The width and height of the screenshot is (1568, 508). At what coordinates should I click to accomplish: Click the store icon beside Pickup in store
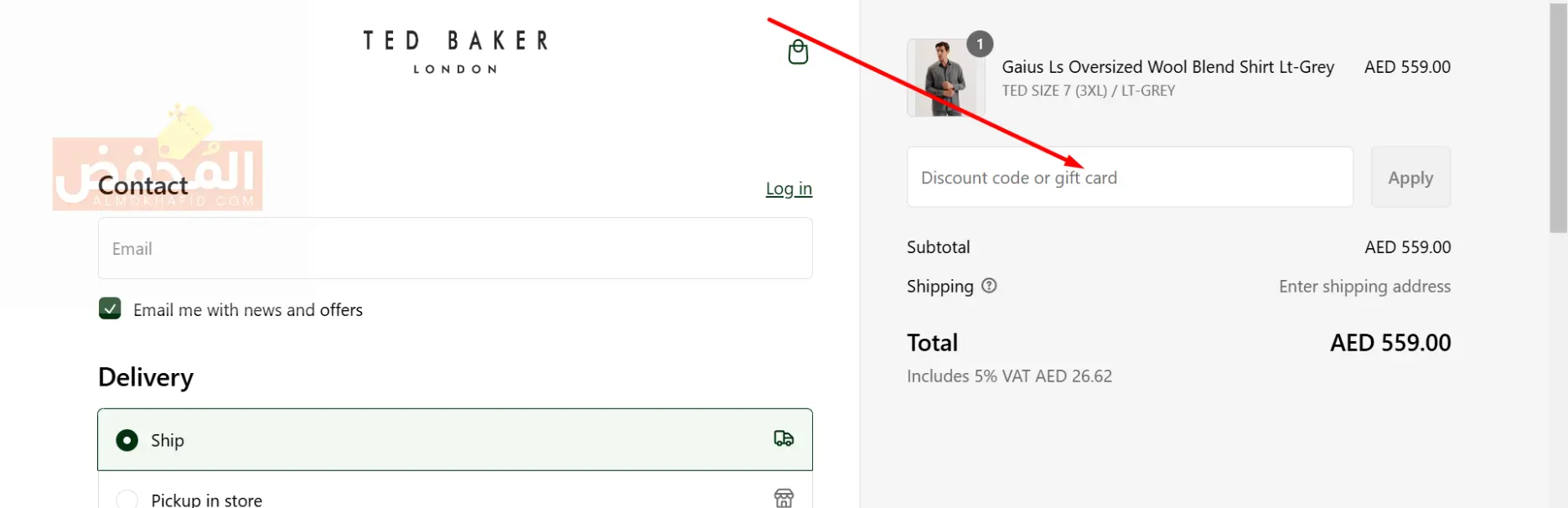tap(784, 498)
